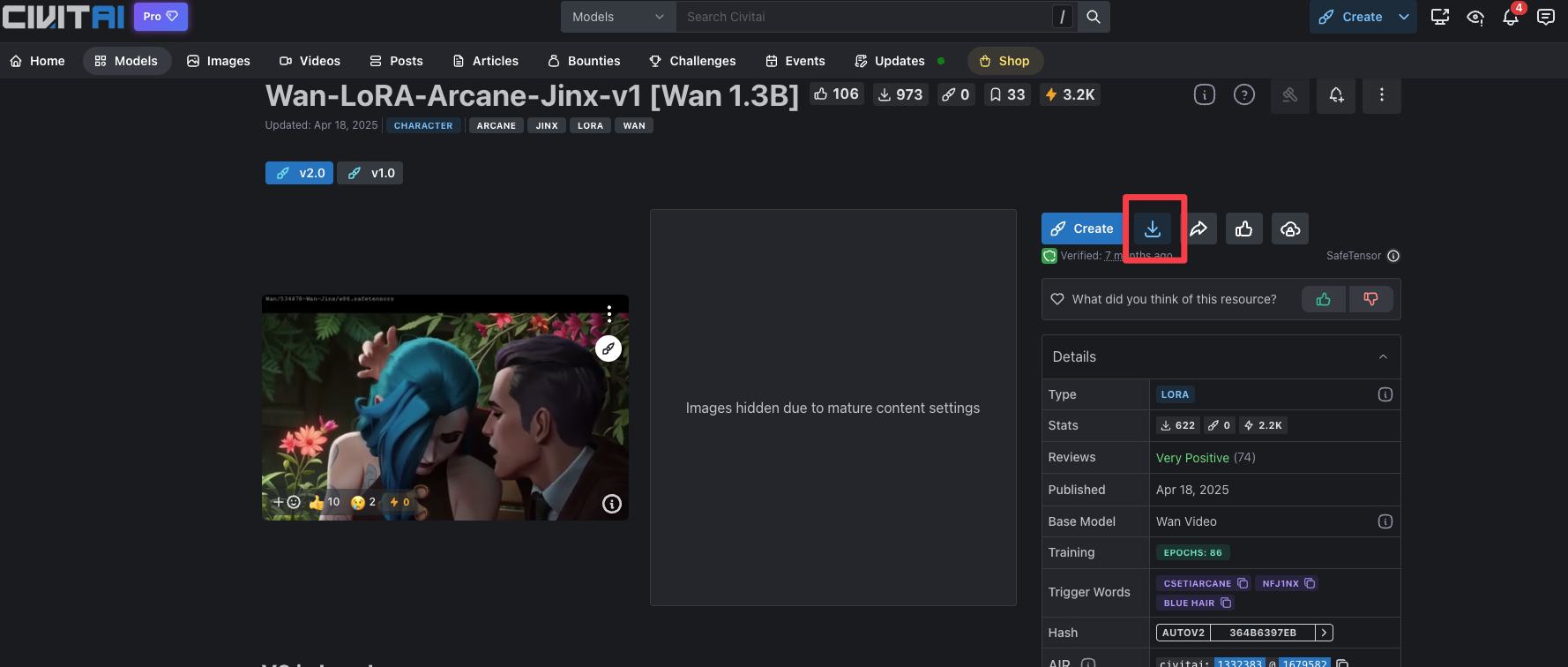The image size is (1568, 667).
Task: Give a green thumbs-up review
Action: pyautogui.click(x=1324, y=299)
